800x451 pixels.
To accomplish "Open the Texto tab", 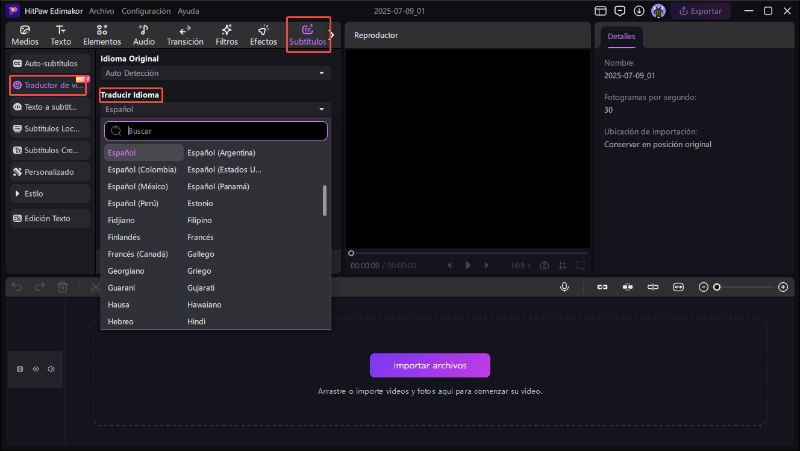I will (60, 35).
